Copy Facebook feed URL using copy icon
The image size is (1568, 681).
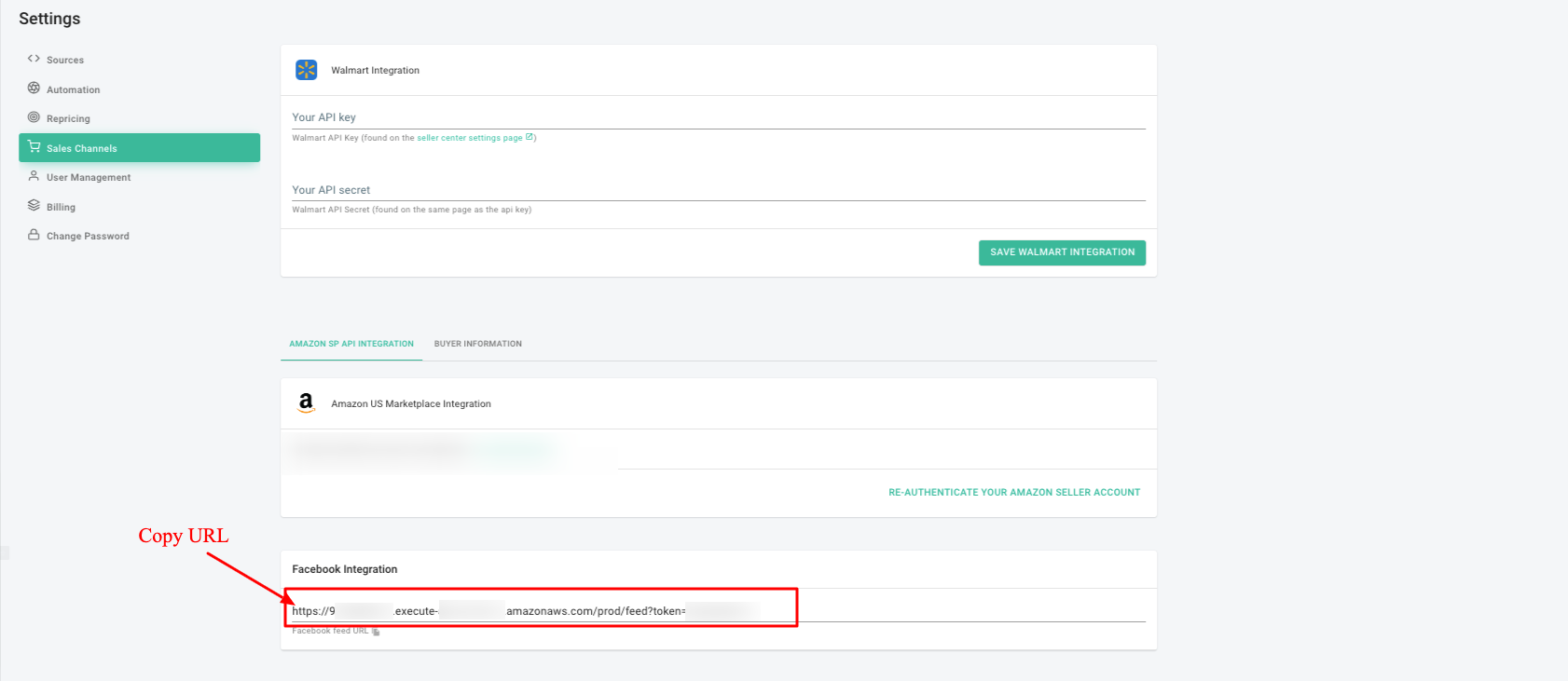[377, 632]
